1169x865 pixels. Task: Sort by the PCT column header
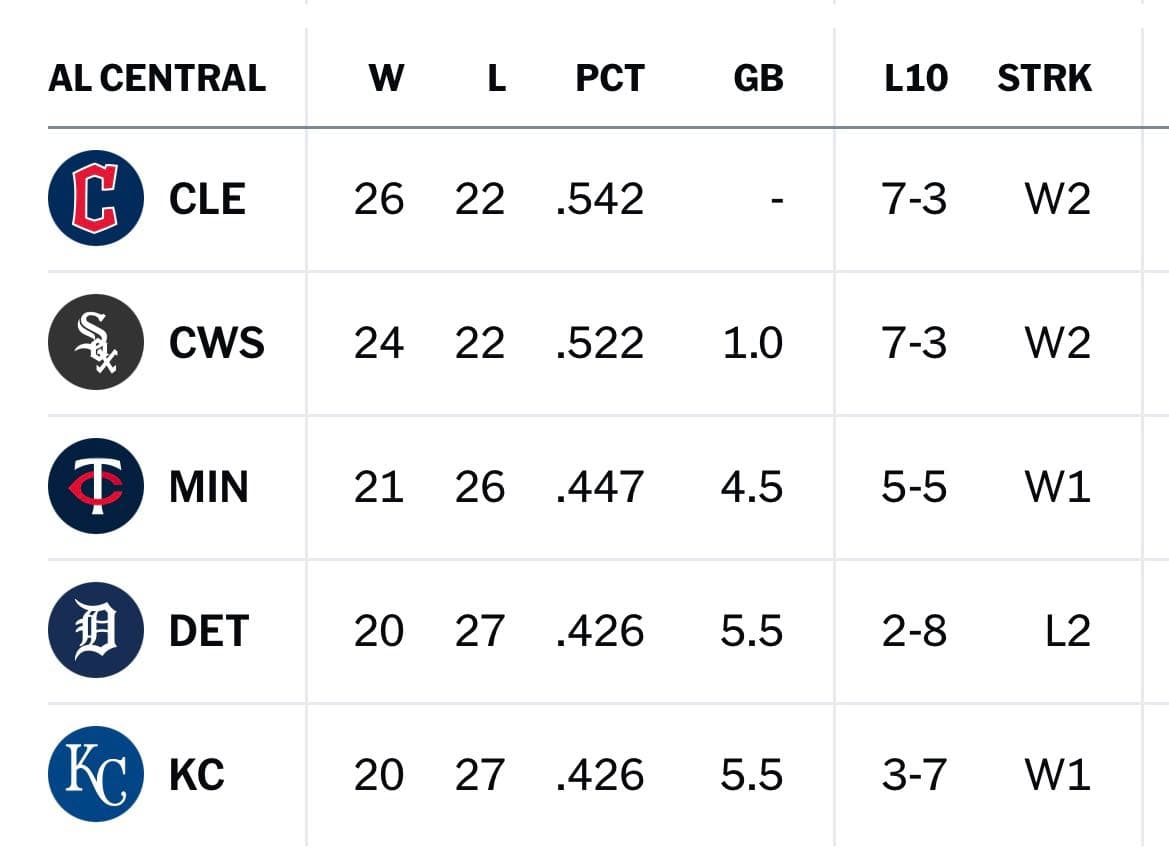610,78
